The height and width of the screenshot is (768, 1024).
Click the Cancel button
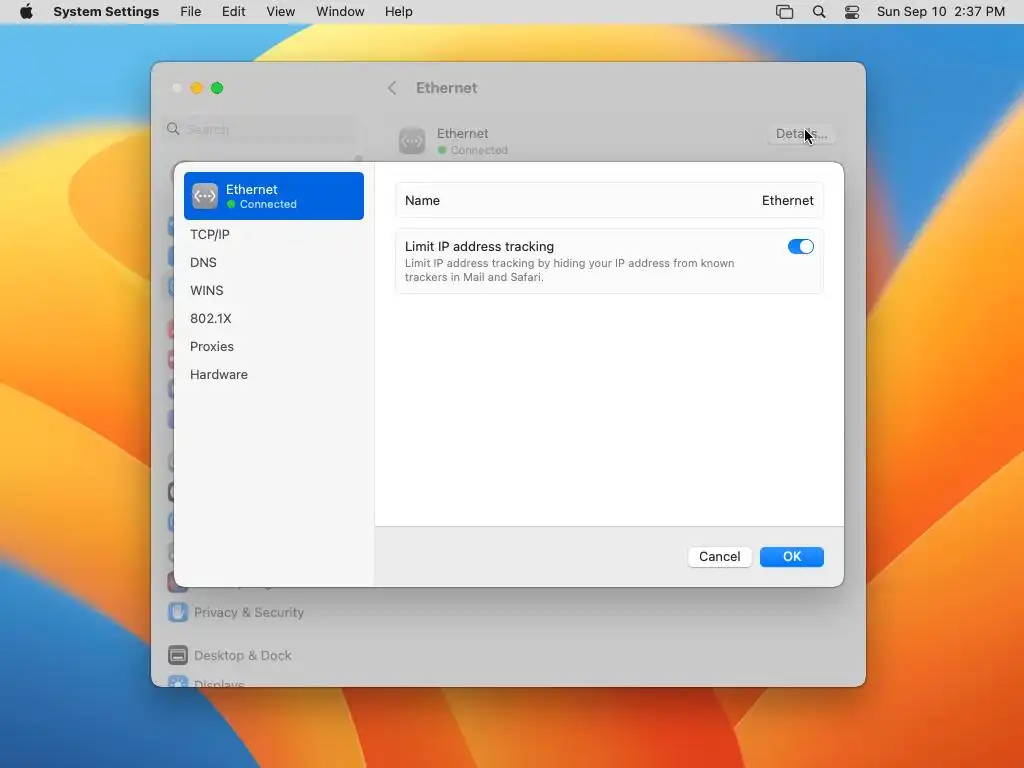click(x=720, y=557)
